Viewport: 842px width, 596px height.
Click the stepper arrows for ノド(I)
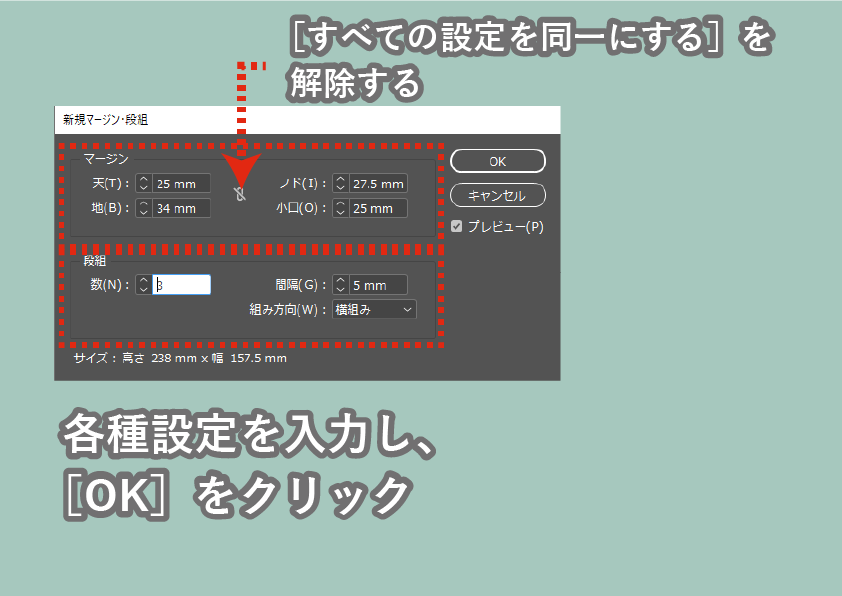(340, 184)
